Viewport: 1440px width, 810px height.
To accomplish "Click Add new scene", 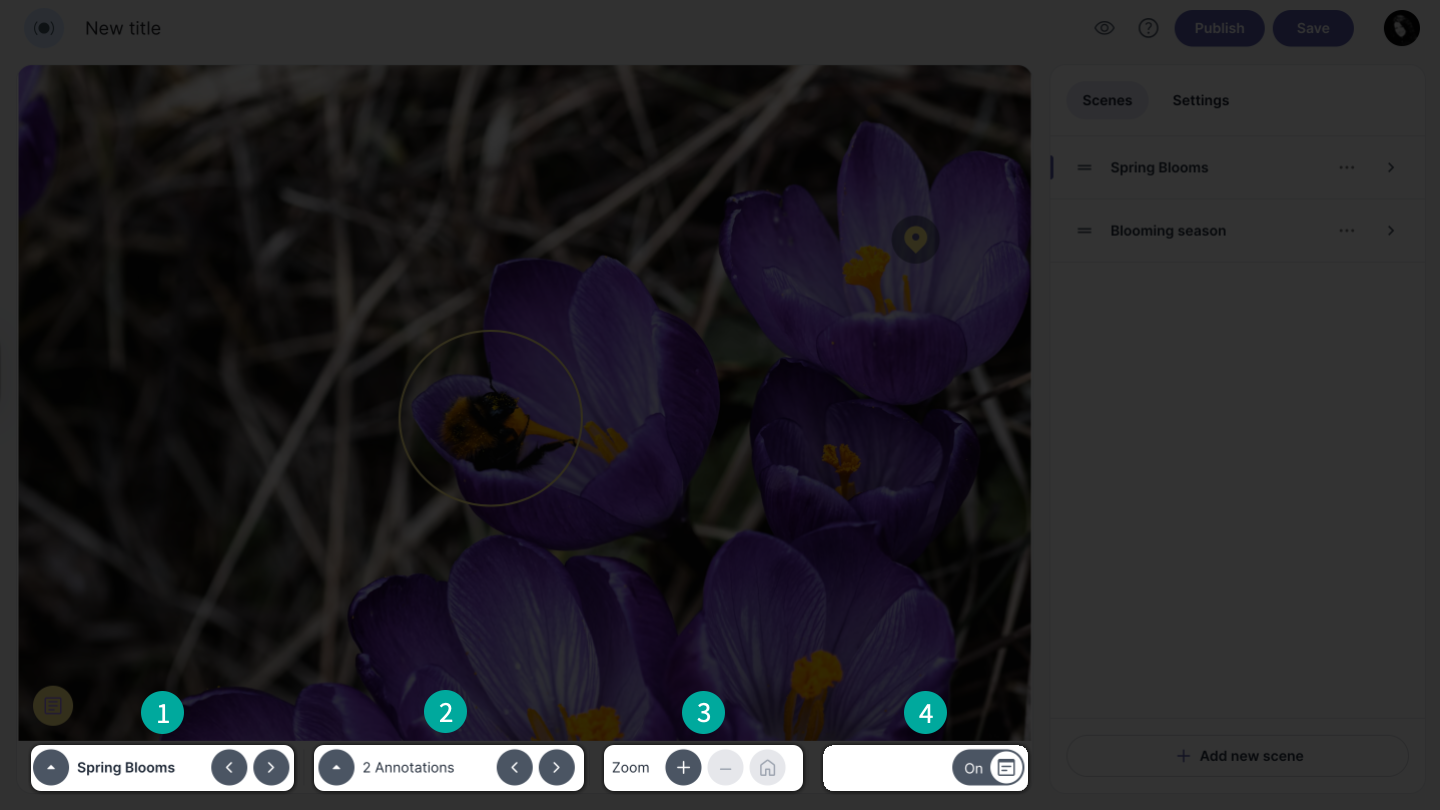I will click(x=1238, y=756).
